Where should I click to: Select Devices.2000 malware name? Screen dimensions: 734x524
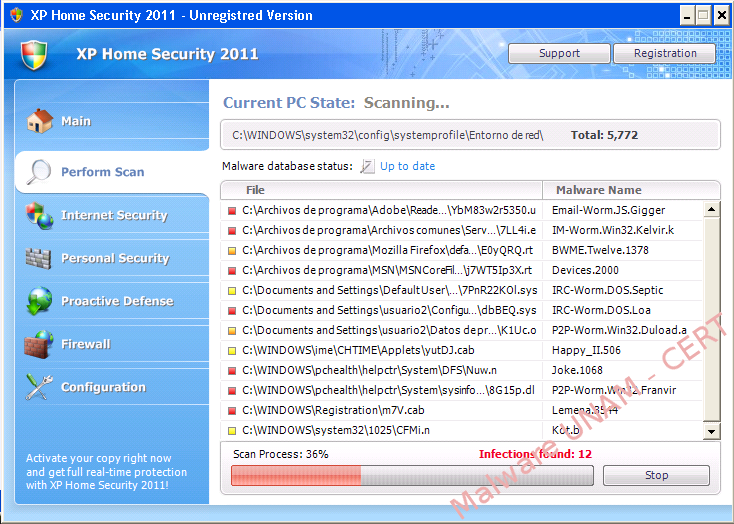pos(585,271)
